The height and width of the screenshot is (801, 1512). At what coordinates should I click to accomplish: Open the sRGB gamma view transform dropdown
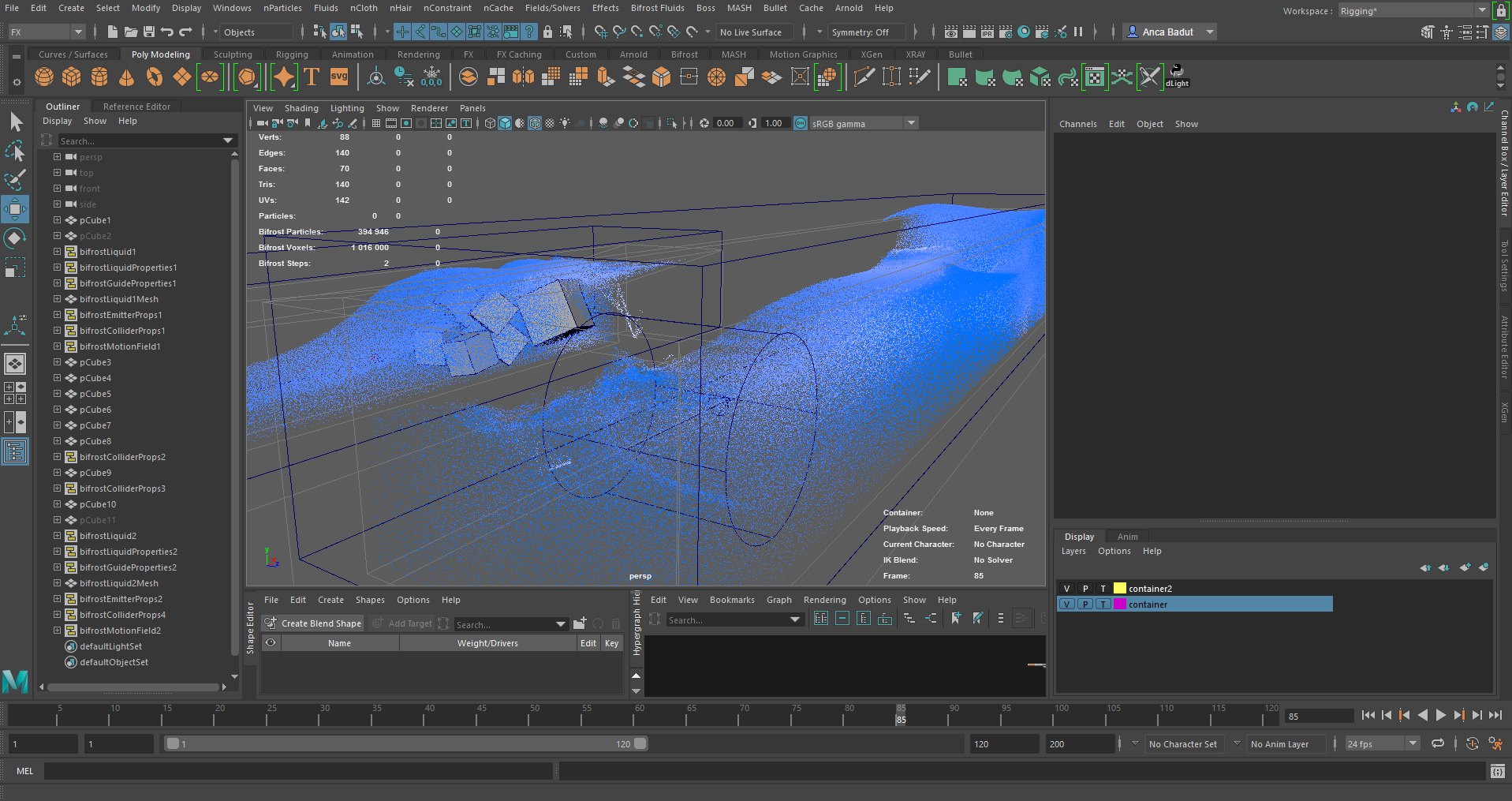911,123
